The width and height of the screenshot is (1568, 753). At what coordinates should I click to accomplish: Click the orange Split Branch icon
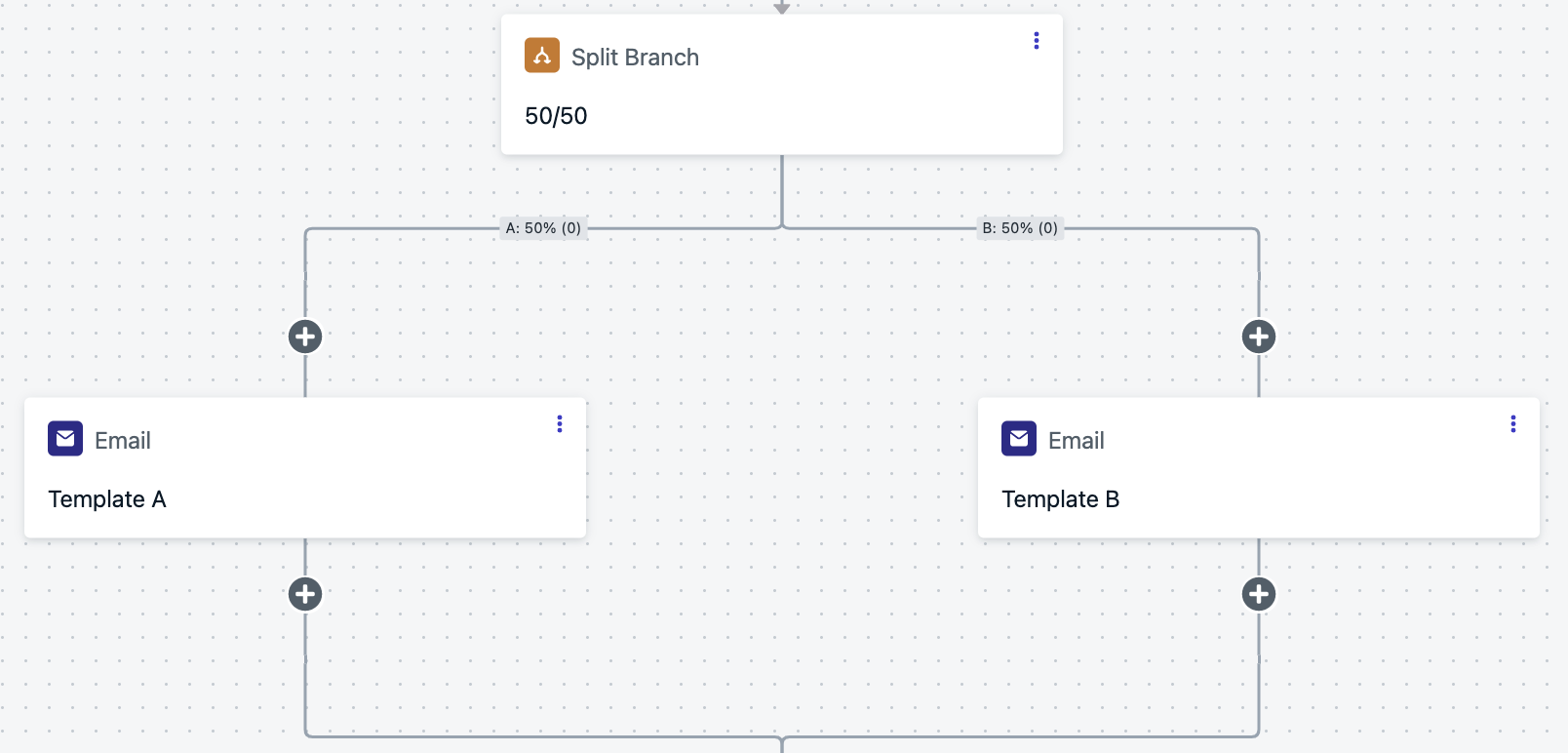[x=542, y=56]
